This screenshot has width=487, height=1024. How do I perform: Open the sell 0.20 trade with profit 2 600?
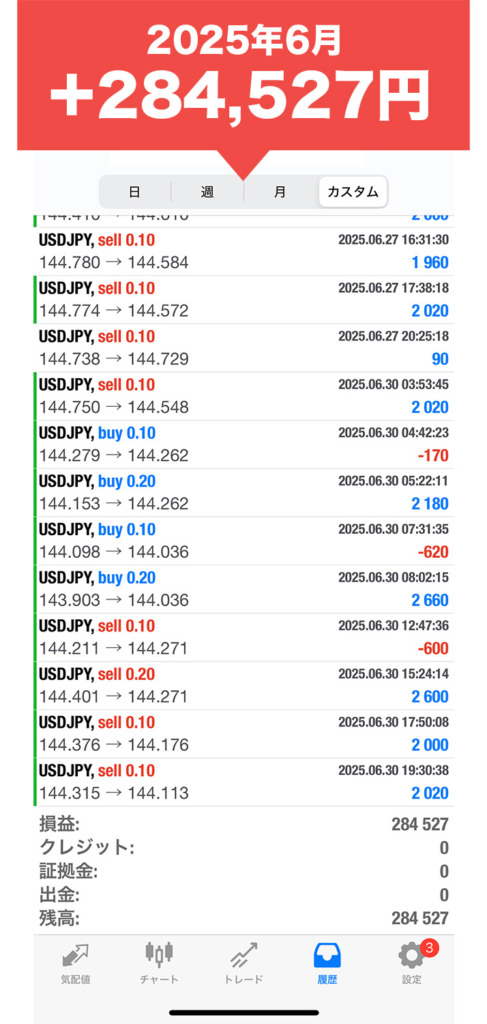(243, 686)
